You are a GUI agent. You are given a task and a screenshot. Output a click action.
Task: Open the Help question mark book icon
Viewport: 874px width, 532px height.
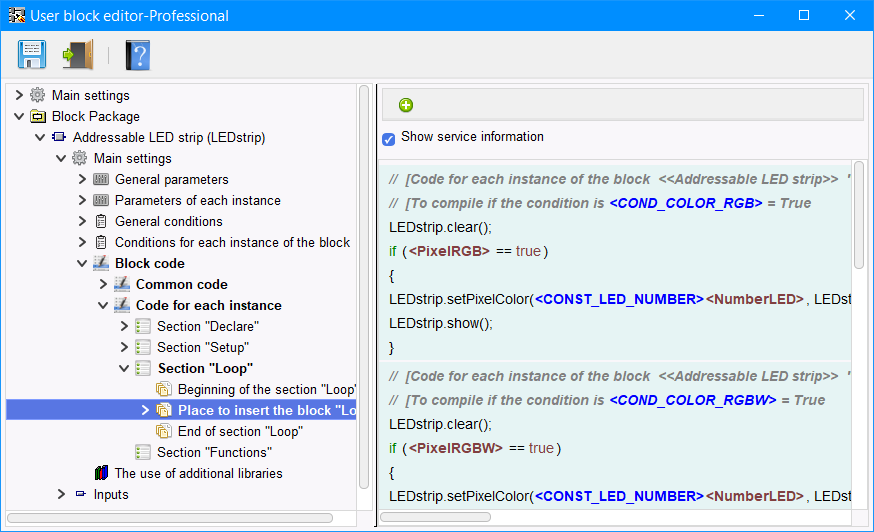[x=137, y=54]
